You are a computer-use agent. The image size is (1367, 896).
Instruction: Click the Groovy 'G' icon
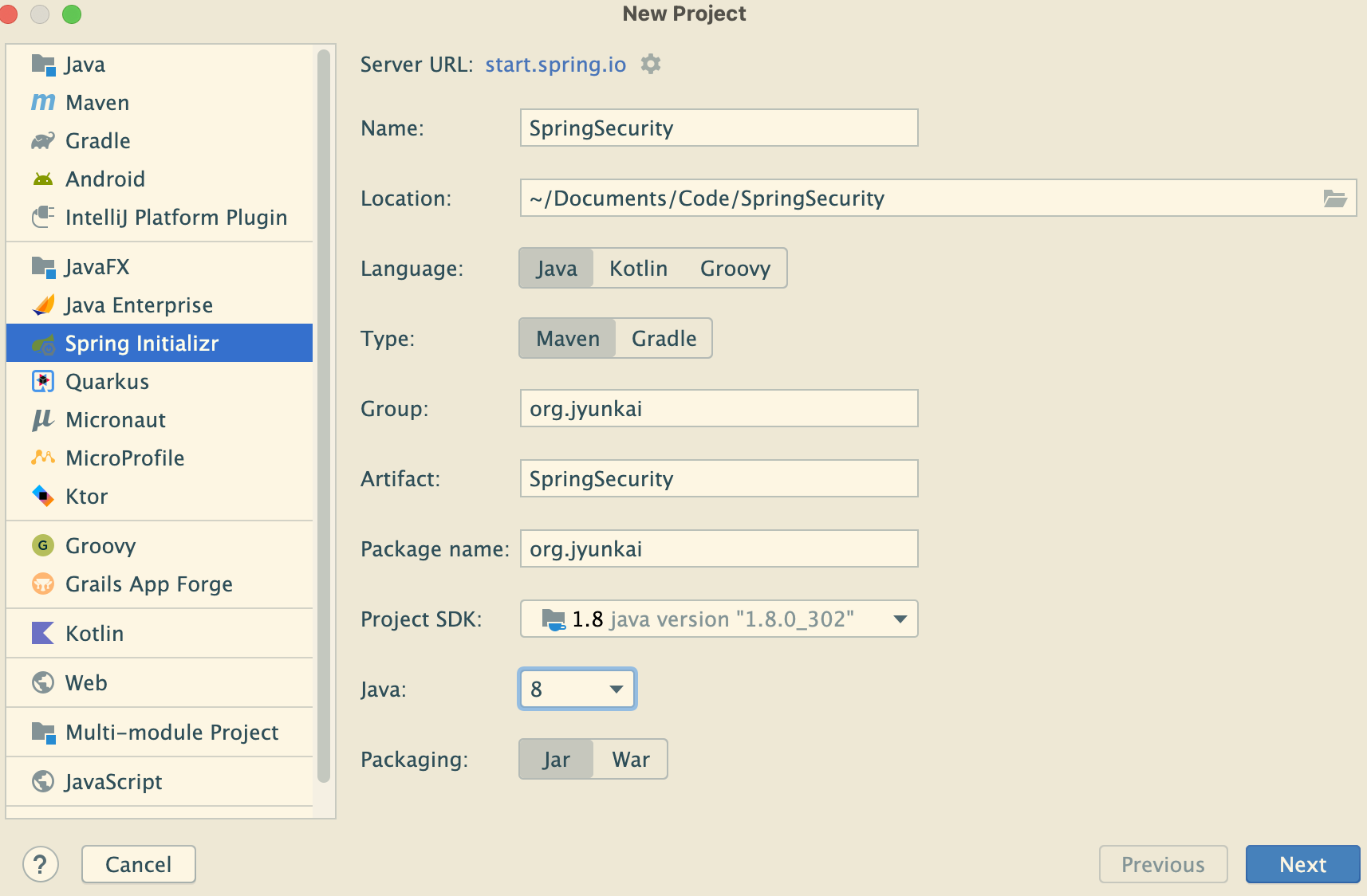click(x=43, y=546)
